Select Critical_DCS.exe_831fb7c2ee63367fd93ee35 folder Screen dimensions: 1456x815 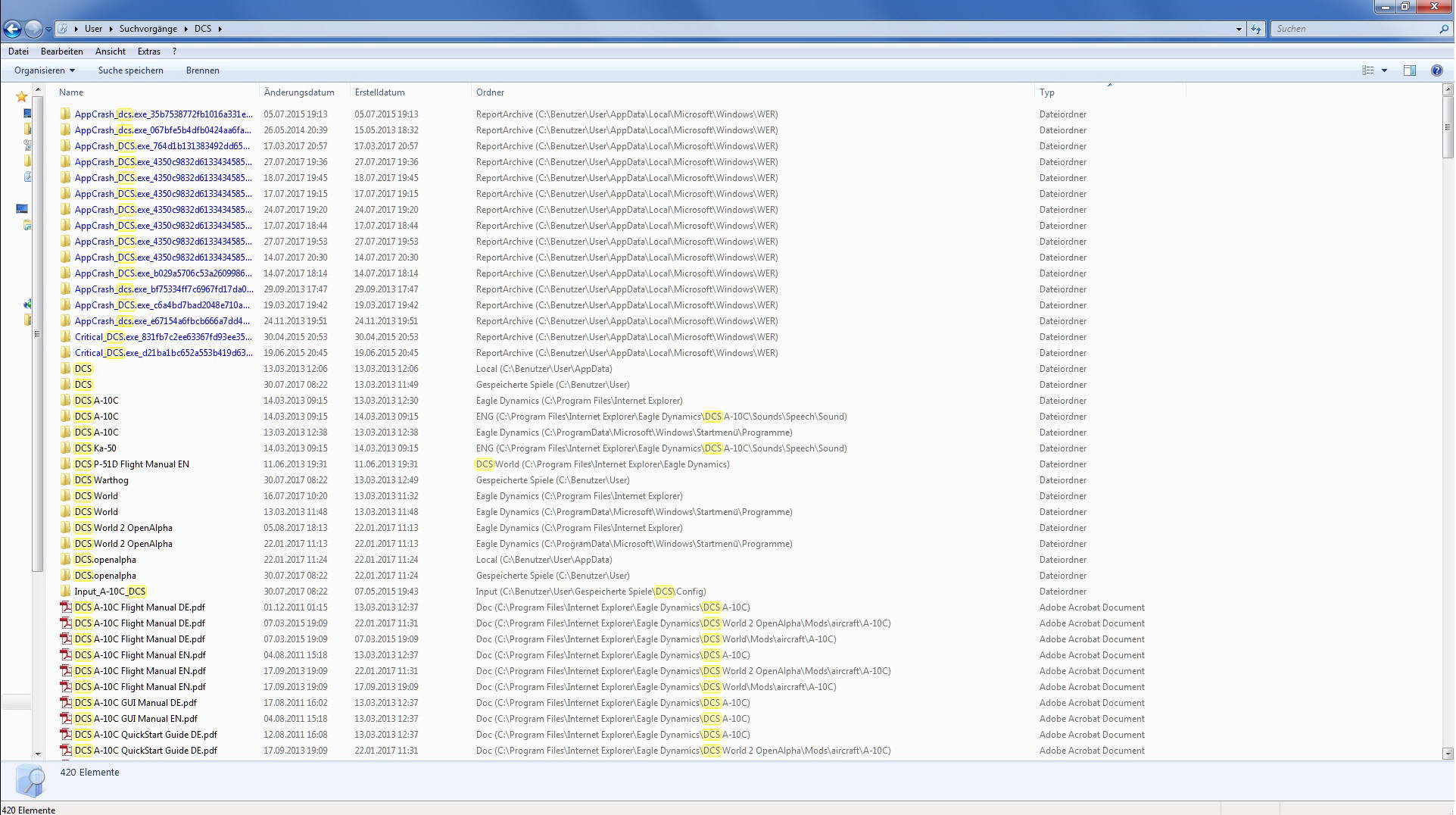[163, 337]
